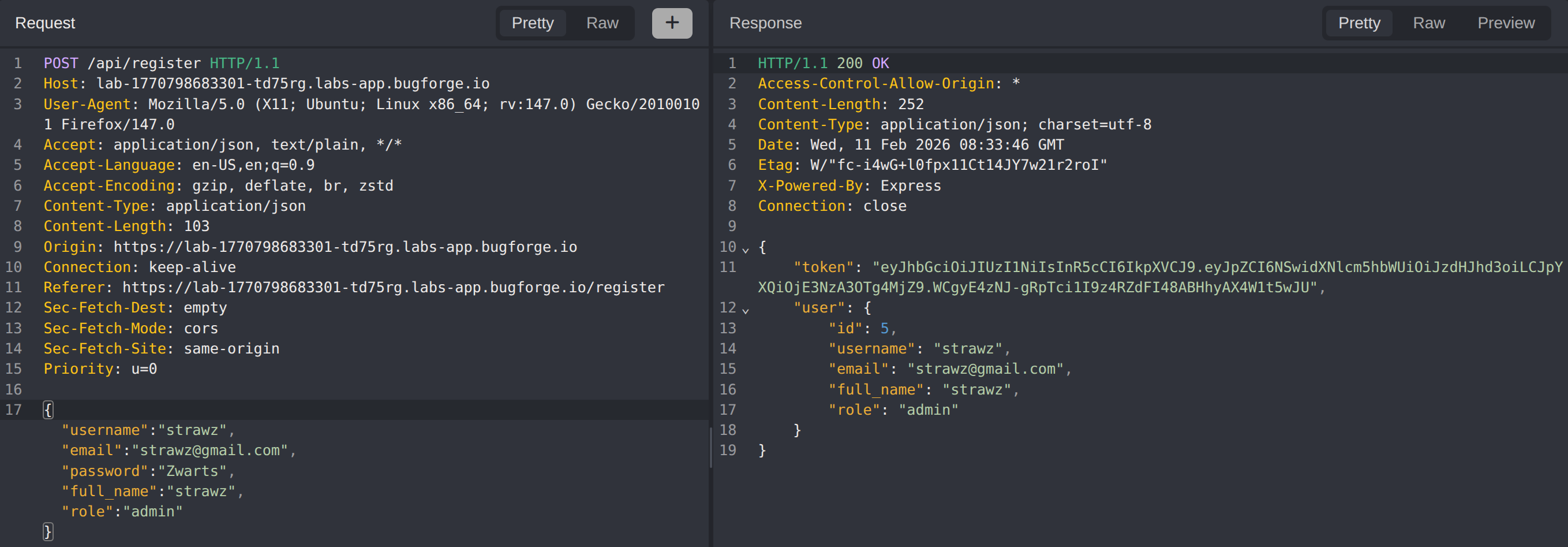Click the plus button in Request panel
Viewport: 1568px width, 547px height.
(671, 23)
